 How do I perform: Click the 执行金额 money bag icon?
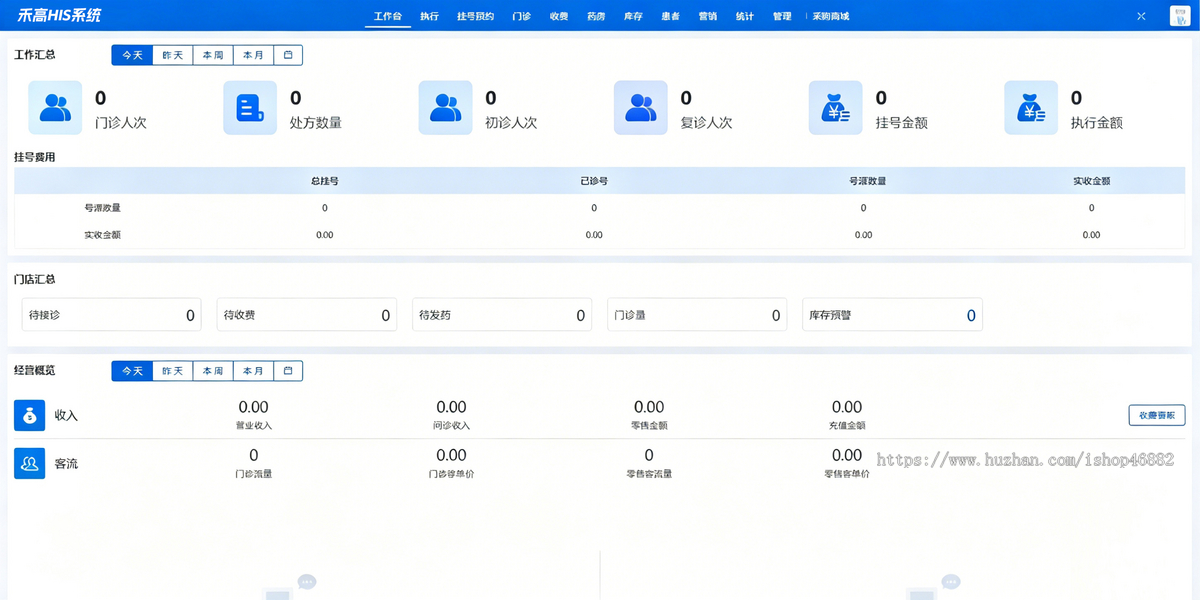coord(1031,107)
